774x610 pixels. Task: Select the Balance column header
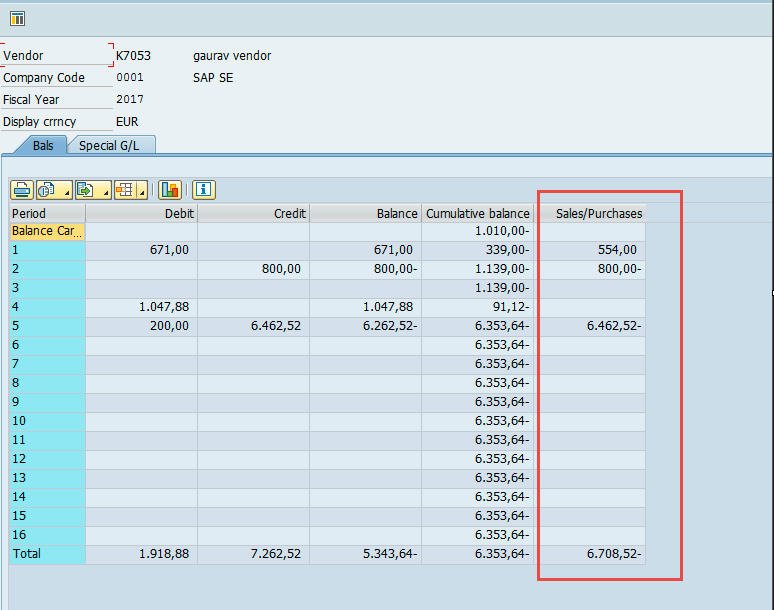pos(366,213)
